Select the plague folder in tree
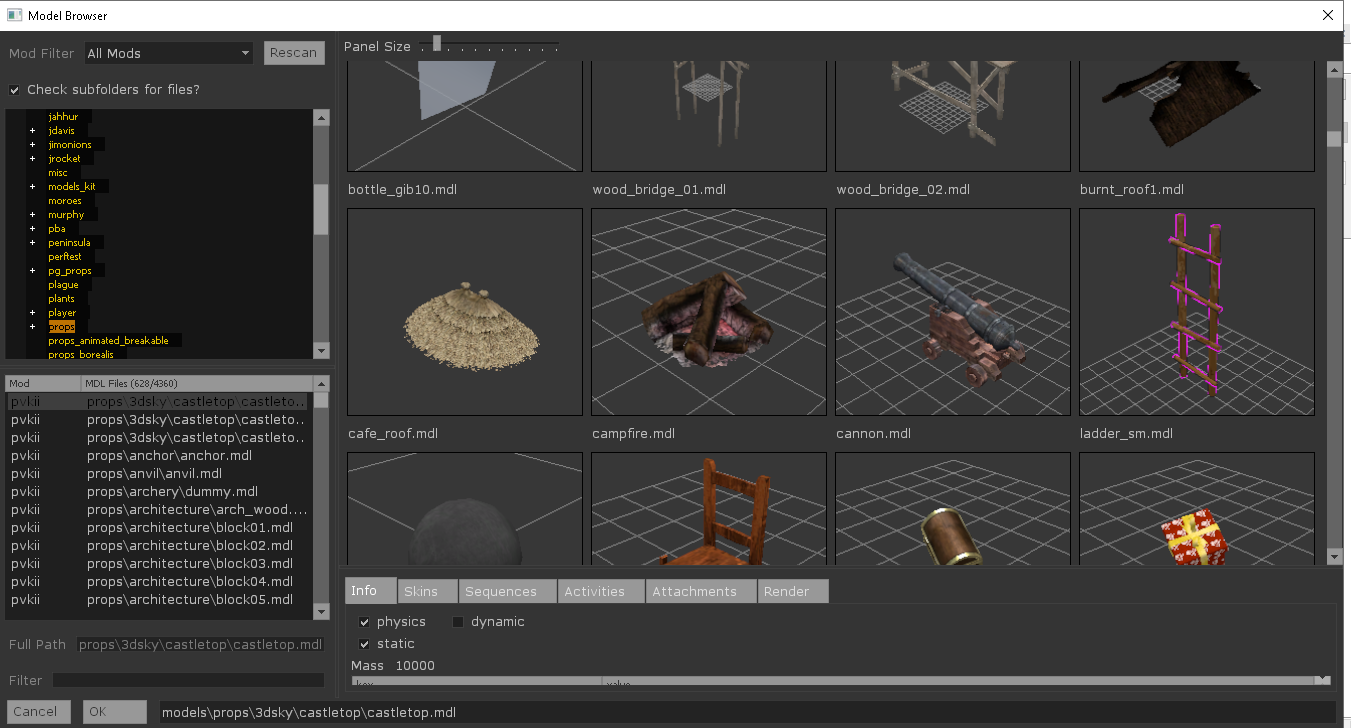This screenshot has width=1351, height=728. point(63,285)
